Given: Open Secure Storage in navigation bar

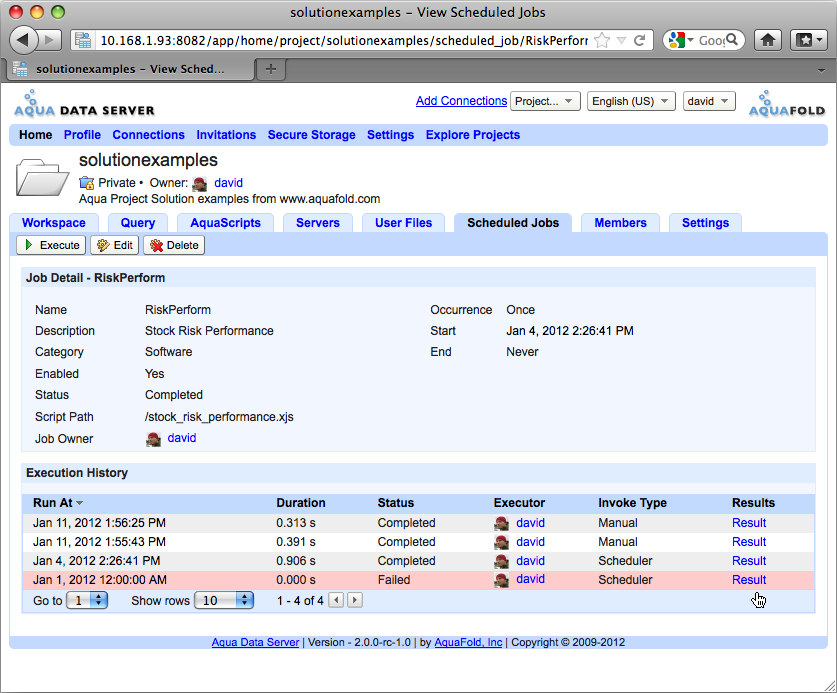Looking at the screenshot, I should [312, 135].
